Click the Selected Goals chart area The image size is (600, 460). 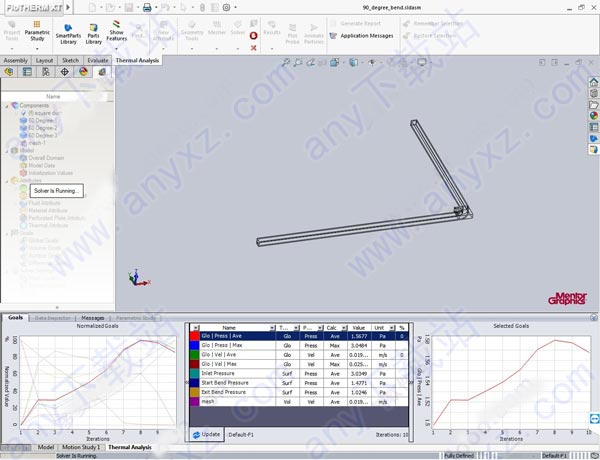pos(511,382)
